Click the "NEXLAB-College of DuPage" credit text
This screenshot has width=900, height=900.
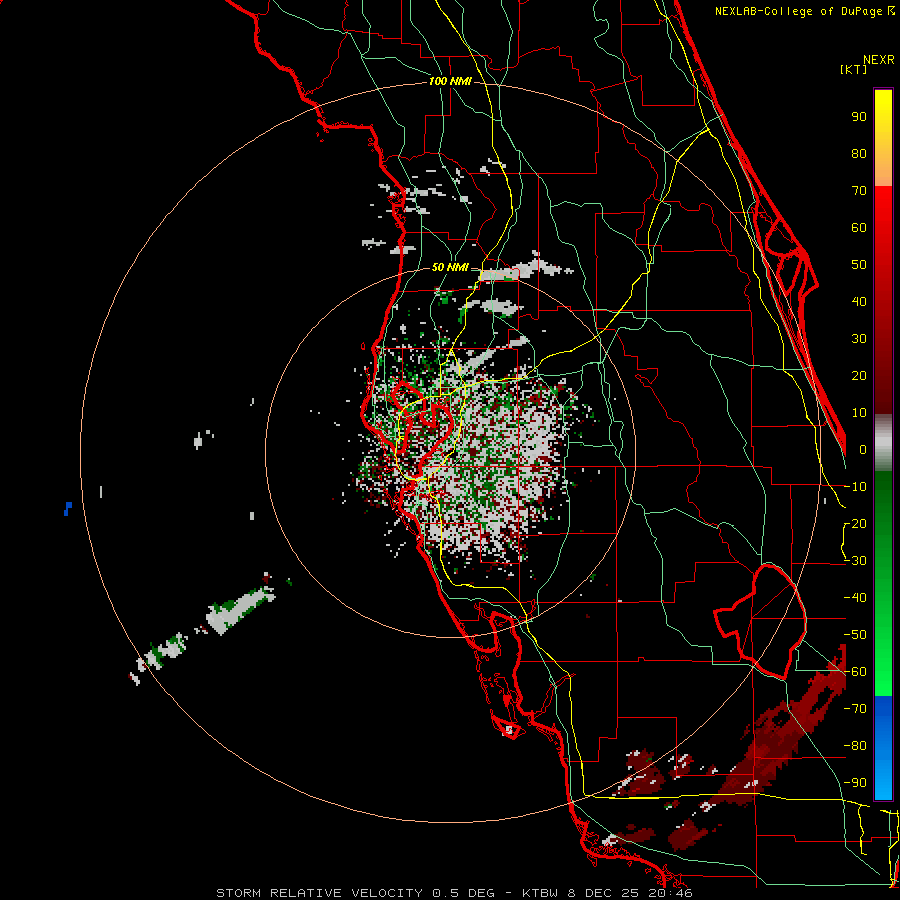coord(798,11)
